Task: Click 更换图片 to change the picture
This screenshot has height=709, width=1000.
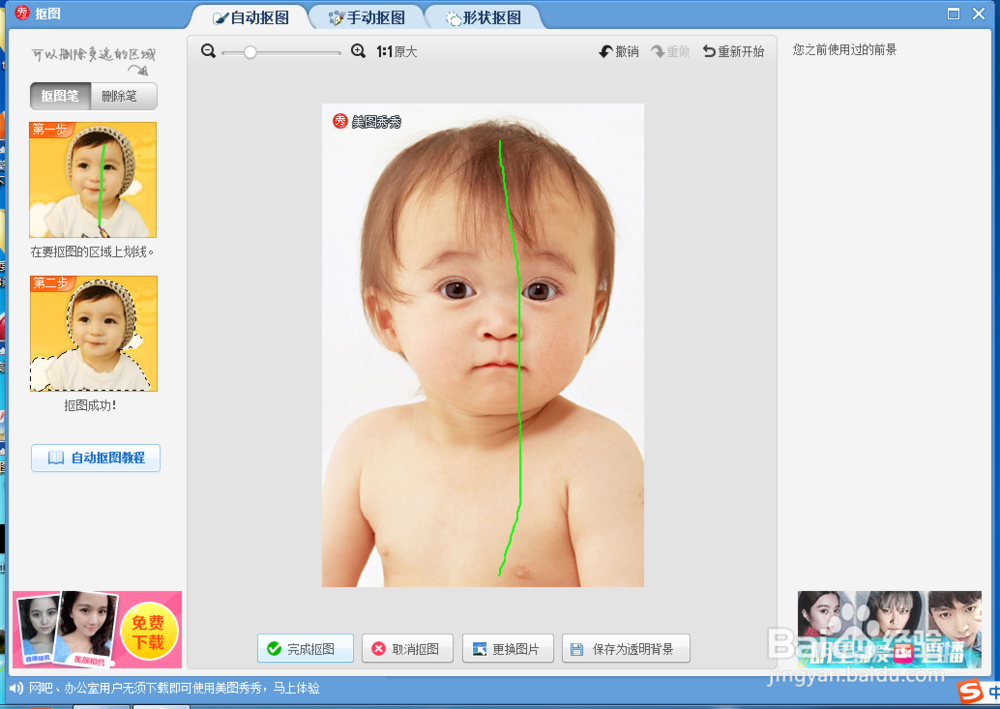Action: pos(508,648)
